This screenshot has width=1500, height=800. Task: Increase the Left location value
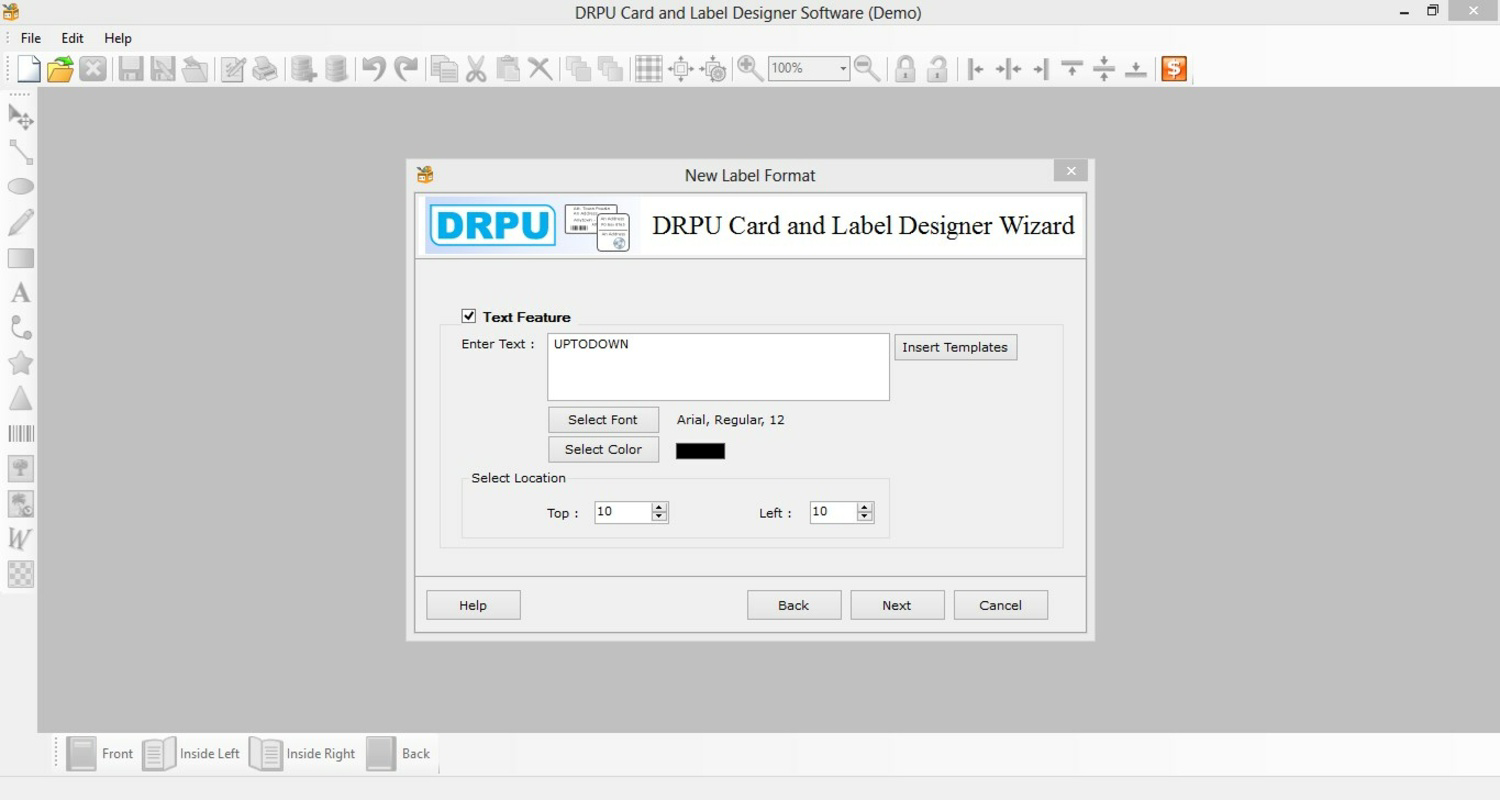pyautogui.click(x=865, y=507)
